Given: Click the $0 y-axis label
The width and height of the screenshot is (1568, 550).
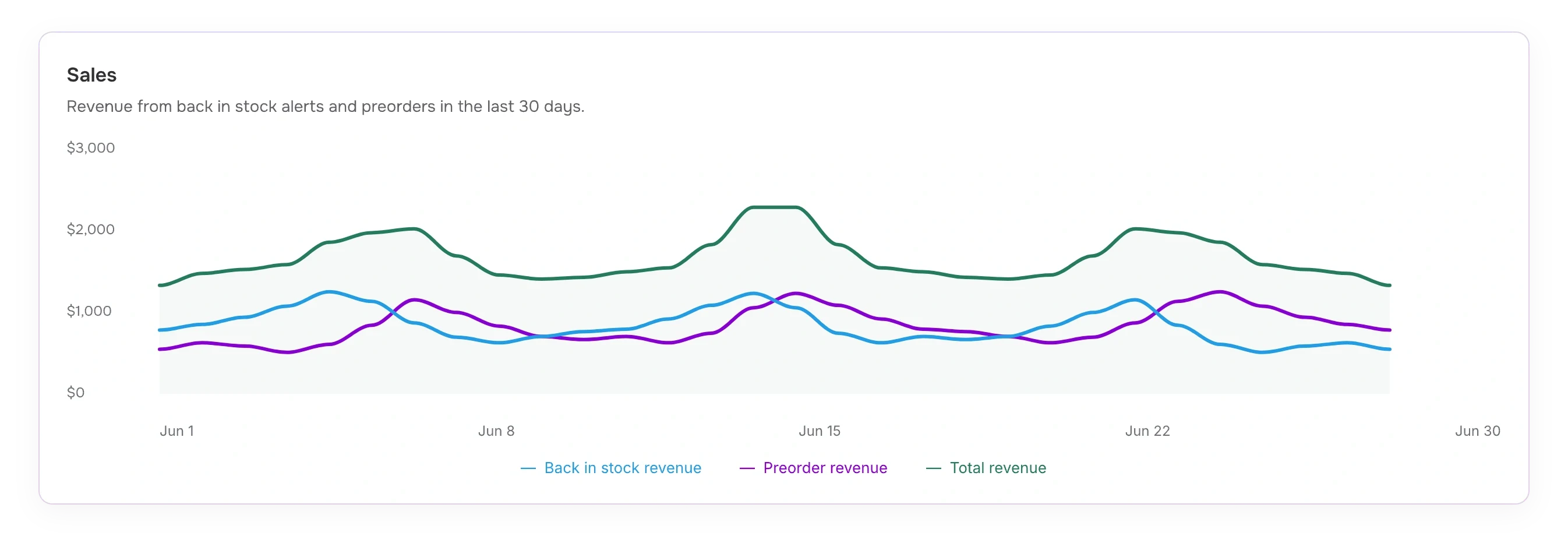Looking at the screenshot, I should (76, 393).
